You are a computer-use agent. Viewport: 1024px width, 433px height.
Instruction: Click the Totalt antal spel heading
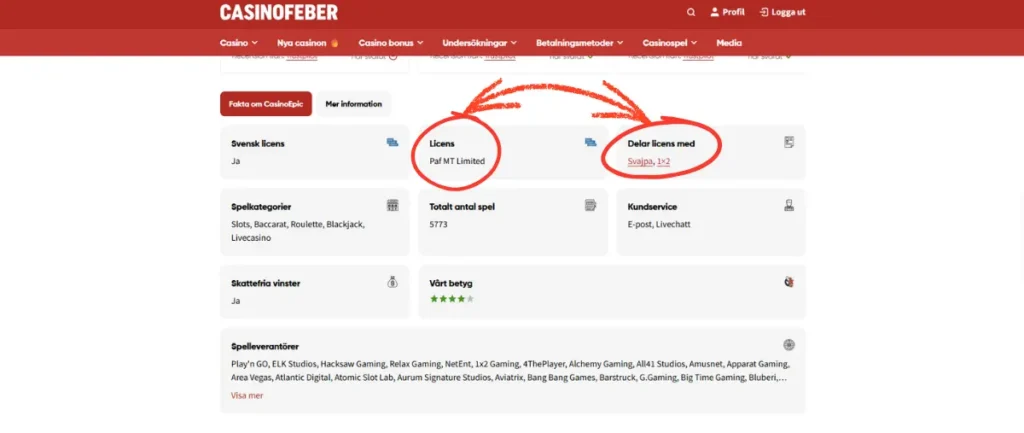pos(462,206)
